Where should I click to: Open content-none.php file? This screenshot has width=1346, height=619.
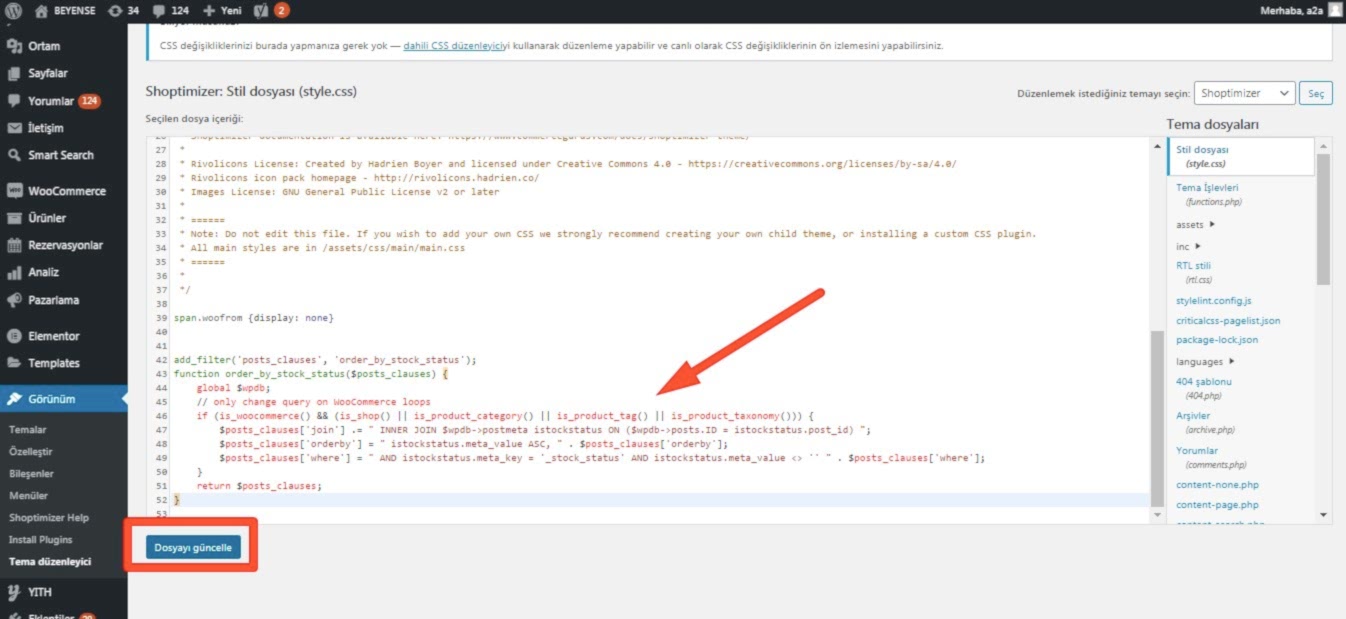point(1217,485)
